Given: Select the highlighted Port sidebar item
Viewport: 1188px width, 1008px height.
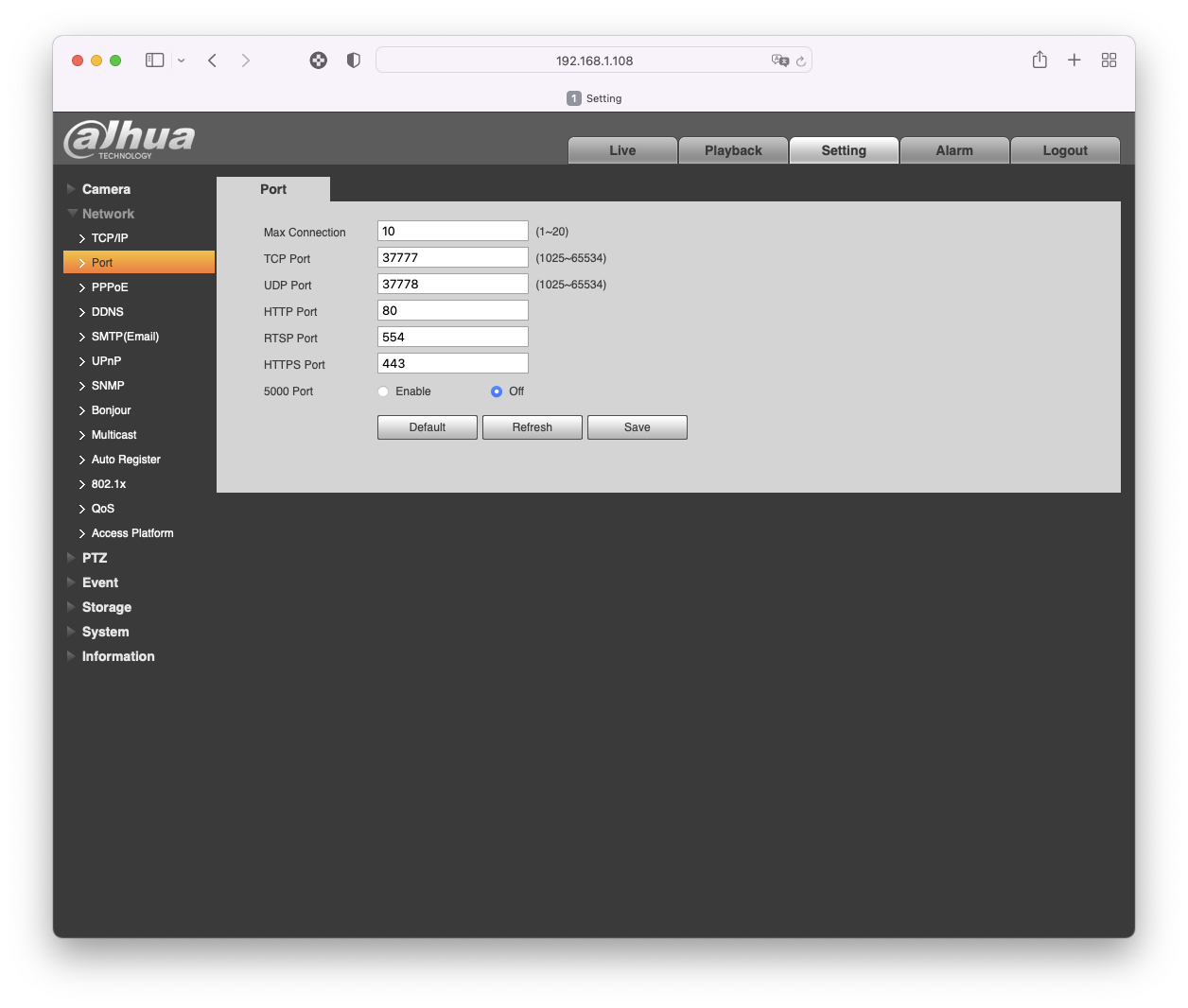Looking at the screenshot, I should 139,263.
